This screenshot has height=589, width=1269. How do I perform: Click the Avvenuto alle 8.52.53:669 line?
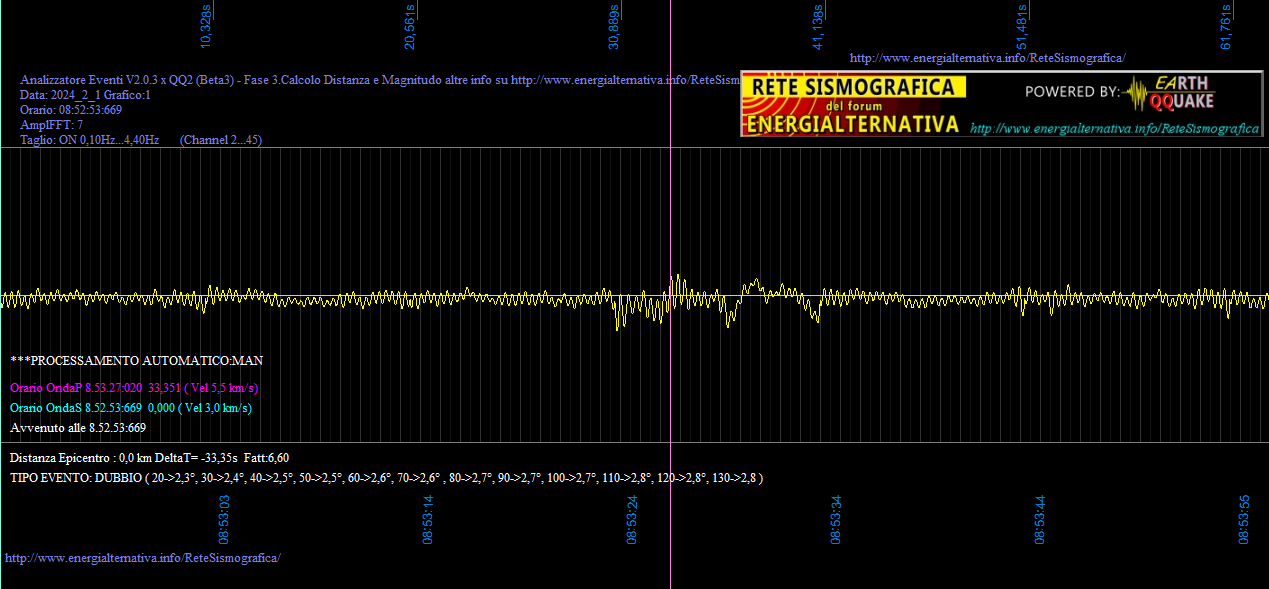78,428
